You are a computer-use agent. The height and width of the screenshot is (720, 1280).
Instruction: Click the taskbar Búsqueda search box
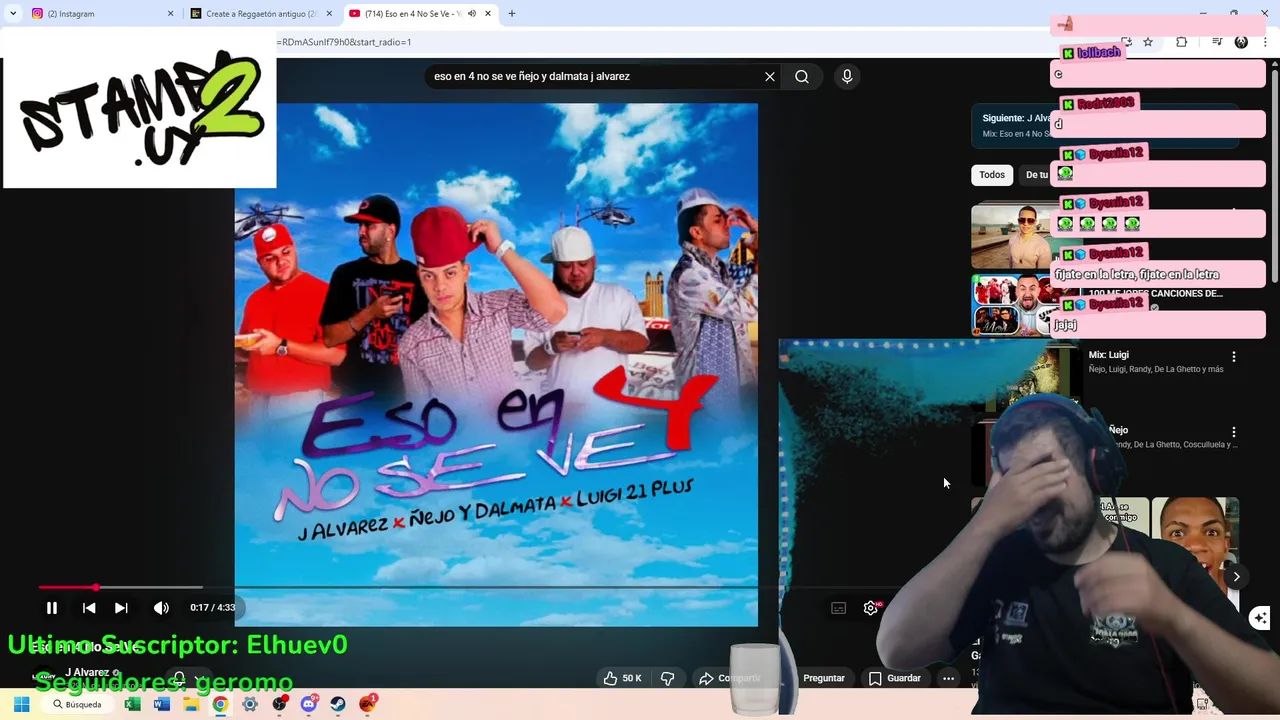[79, 704]
